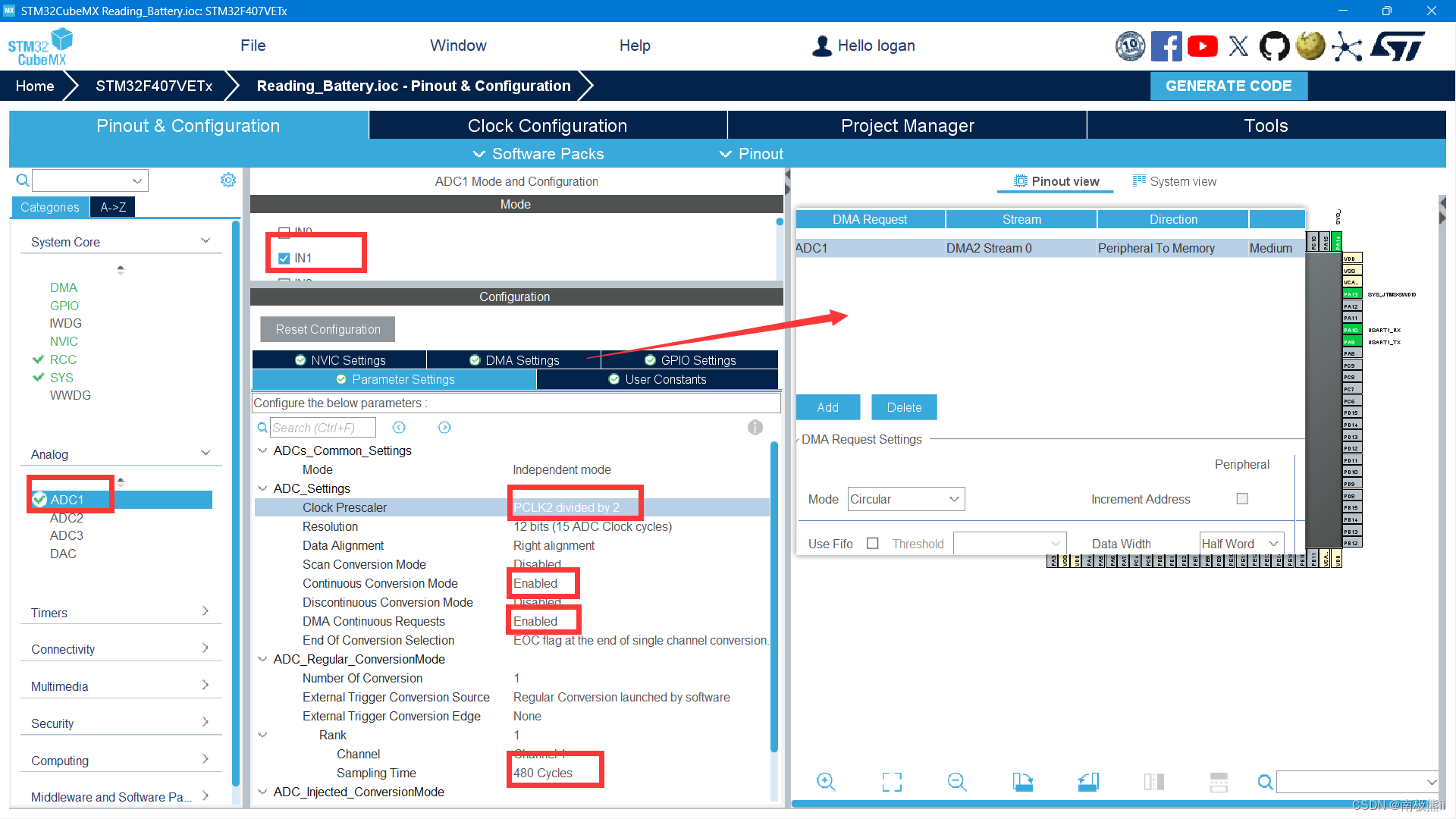The width and height of the screenshot is (1456, 819).
Task: Switch to Clock Configuration tab
Action: tap(547, 126)
